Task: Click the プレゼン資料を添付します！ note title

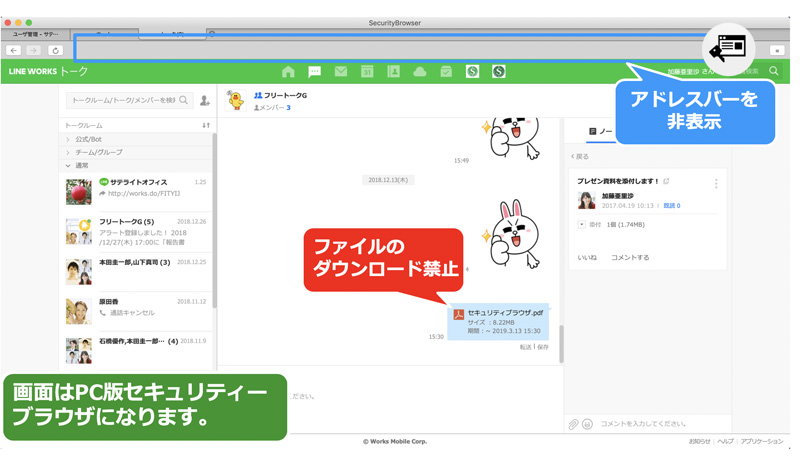Action: coord(618,181)
